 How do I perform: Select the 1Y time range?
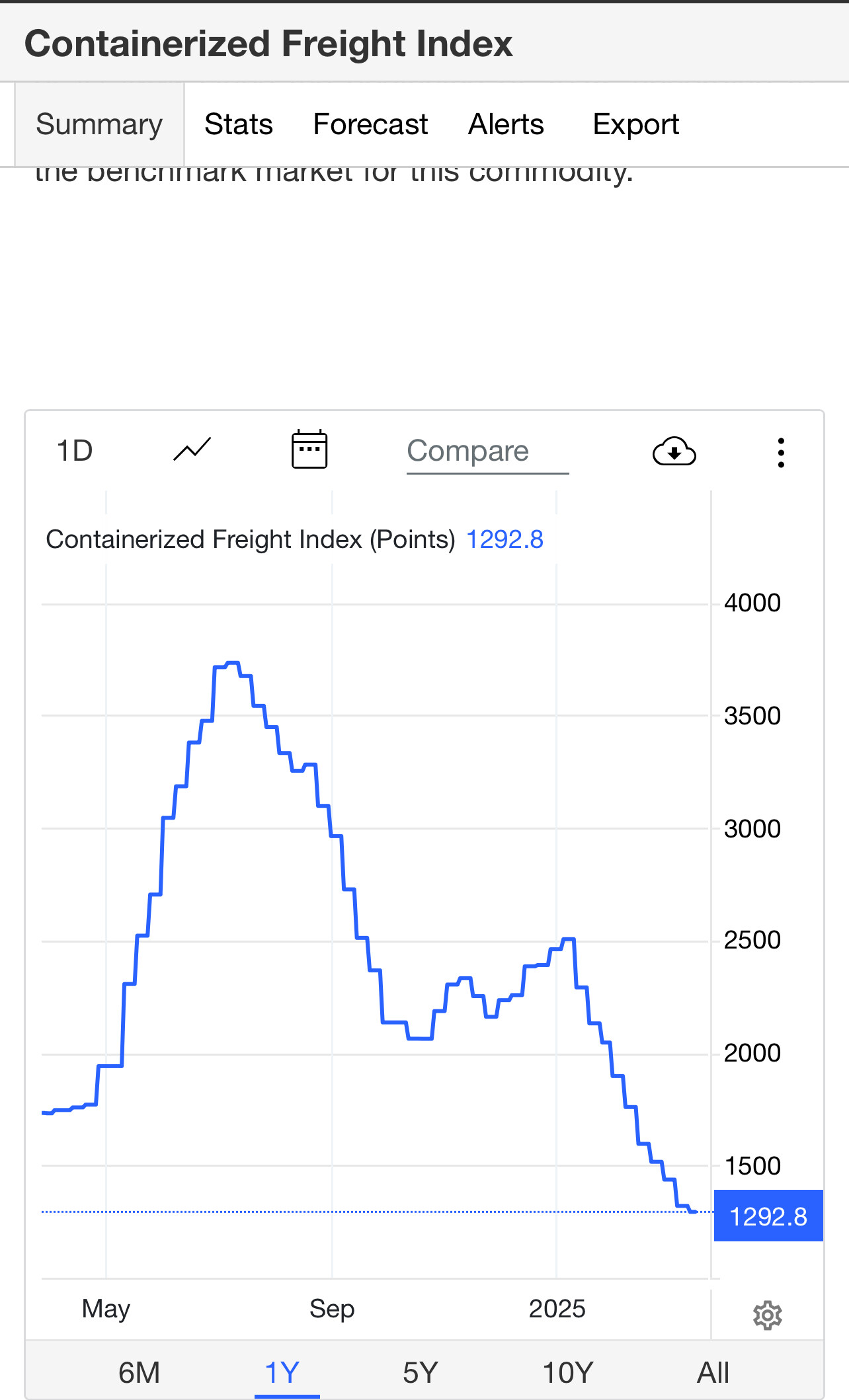pos(283,1373)
